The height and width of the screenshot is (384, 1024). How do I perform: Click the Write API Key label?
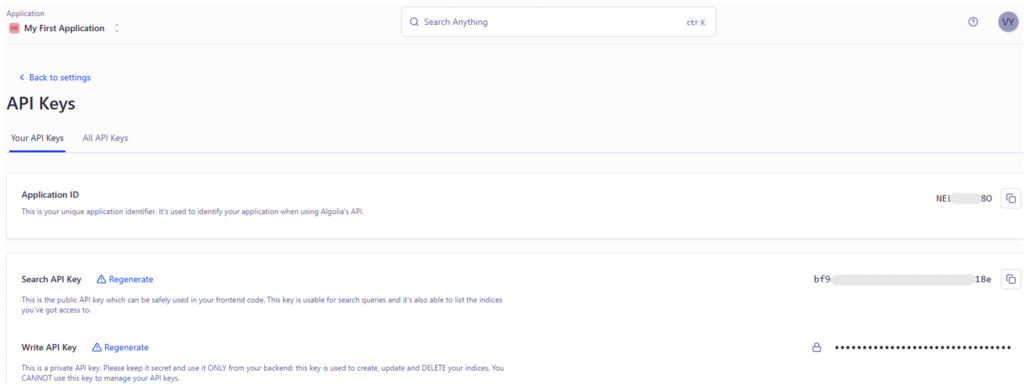(x=49, y=347)
